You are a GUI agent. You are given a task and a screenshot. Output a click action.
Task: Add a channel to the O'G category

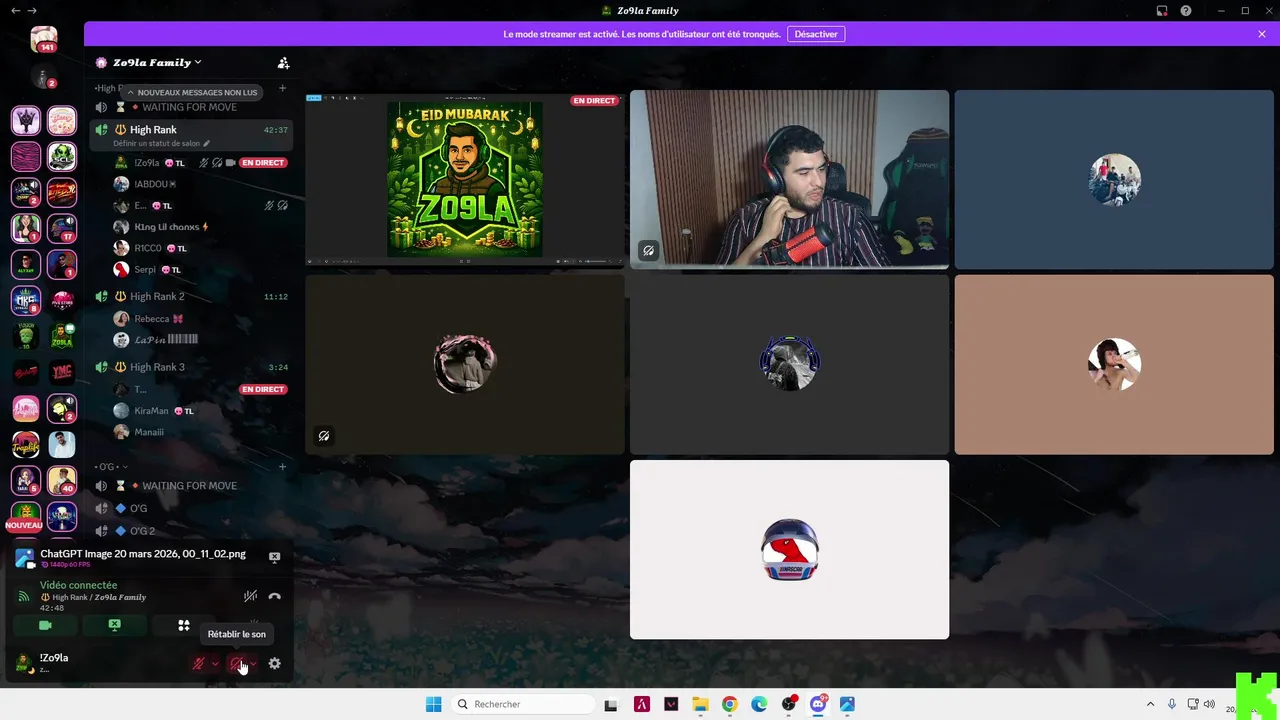[282, 466]
